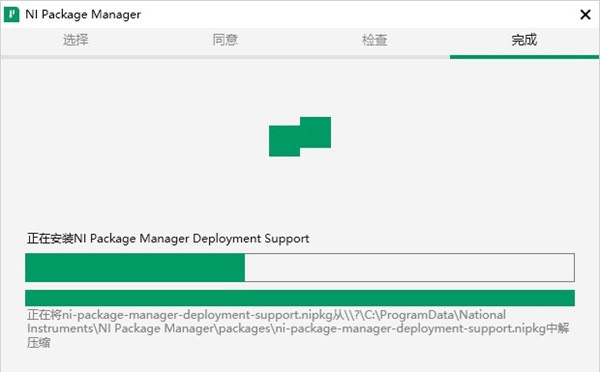This screenshot has height=372, width=600.
Task: Click the gray indicator line under 检查
Action: click(x=375, y=57)
